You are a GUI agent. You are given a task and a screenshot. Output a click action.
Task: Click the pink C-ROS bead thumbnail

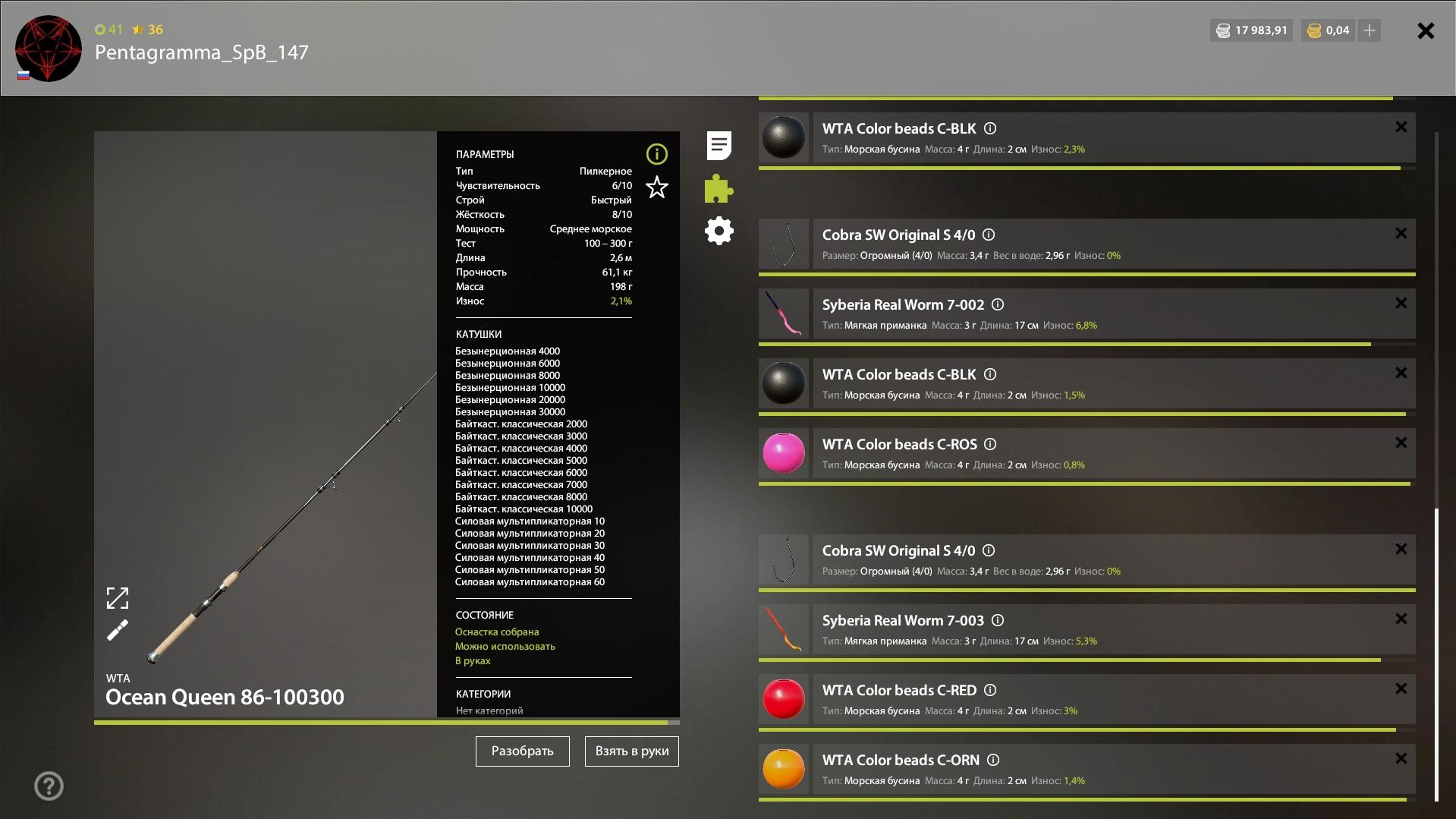(x=783, y=453)
